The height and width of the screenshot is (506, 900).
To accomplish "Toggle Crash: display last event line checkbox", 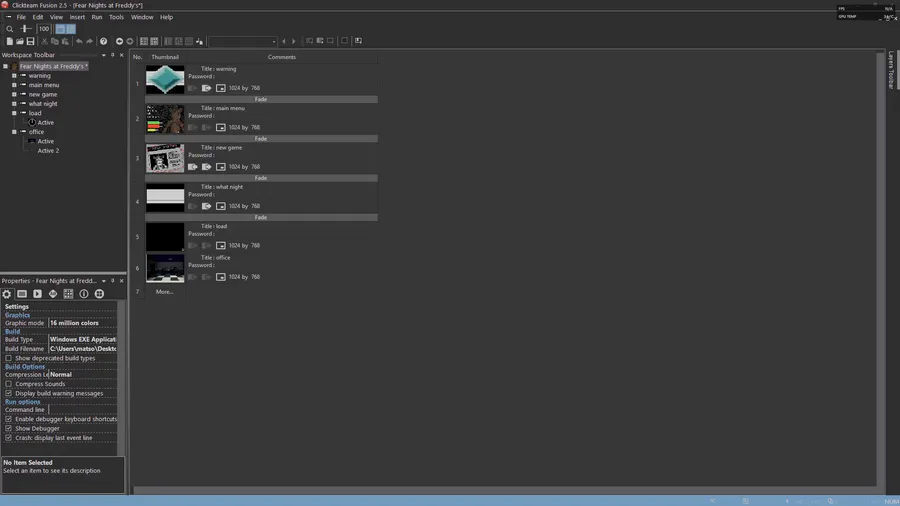I will pos(9,438).
